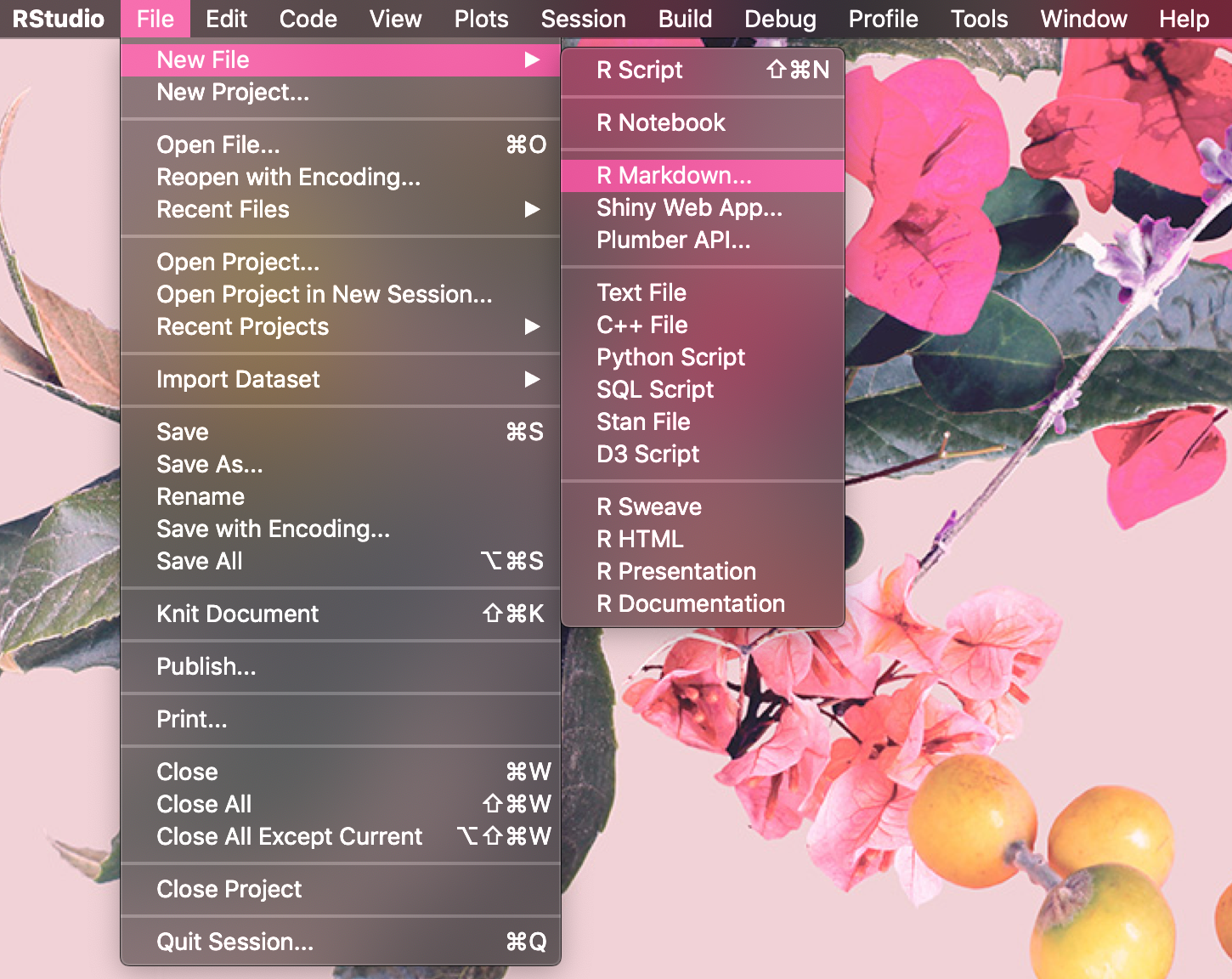Open the Profile menu

(x=883, y=19)
